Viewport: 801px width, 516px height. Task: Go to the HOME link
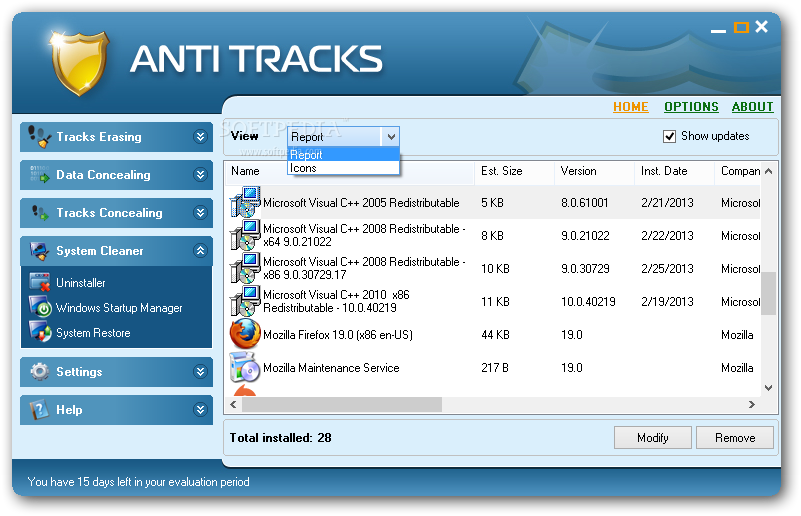(x=630, y=107)
